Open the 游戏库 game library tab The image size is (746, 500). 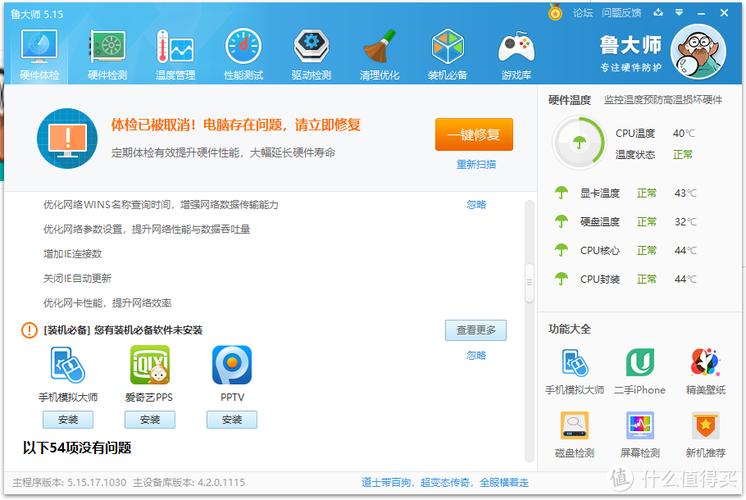[516, 54]
